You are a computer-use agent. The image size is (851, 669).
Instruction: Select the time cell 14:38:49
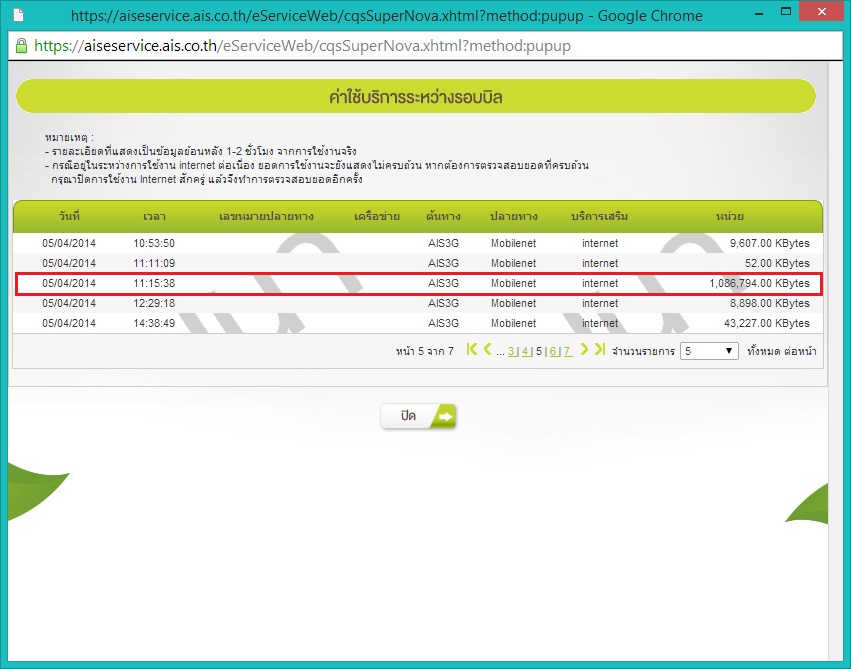coord(154,323)
